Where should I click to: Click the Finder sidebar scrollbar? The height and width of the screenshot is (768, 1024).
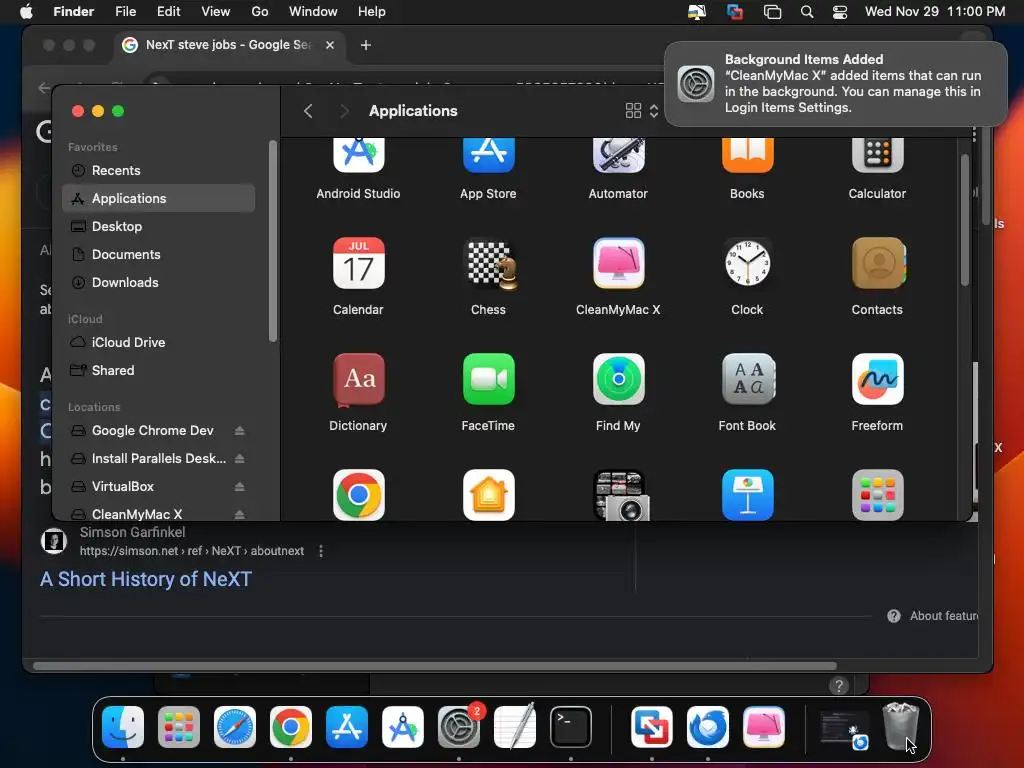point(273,241)
